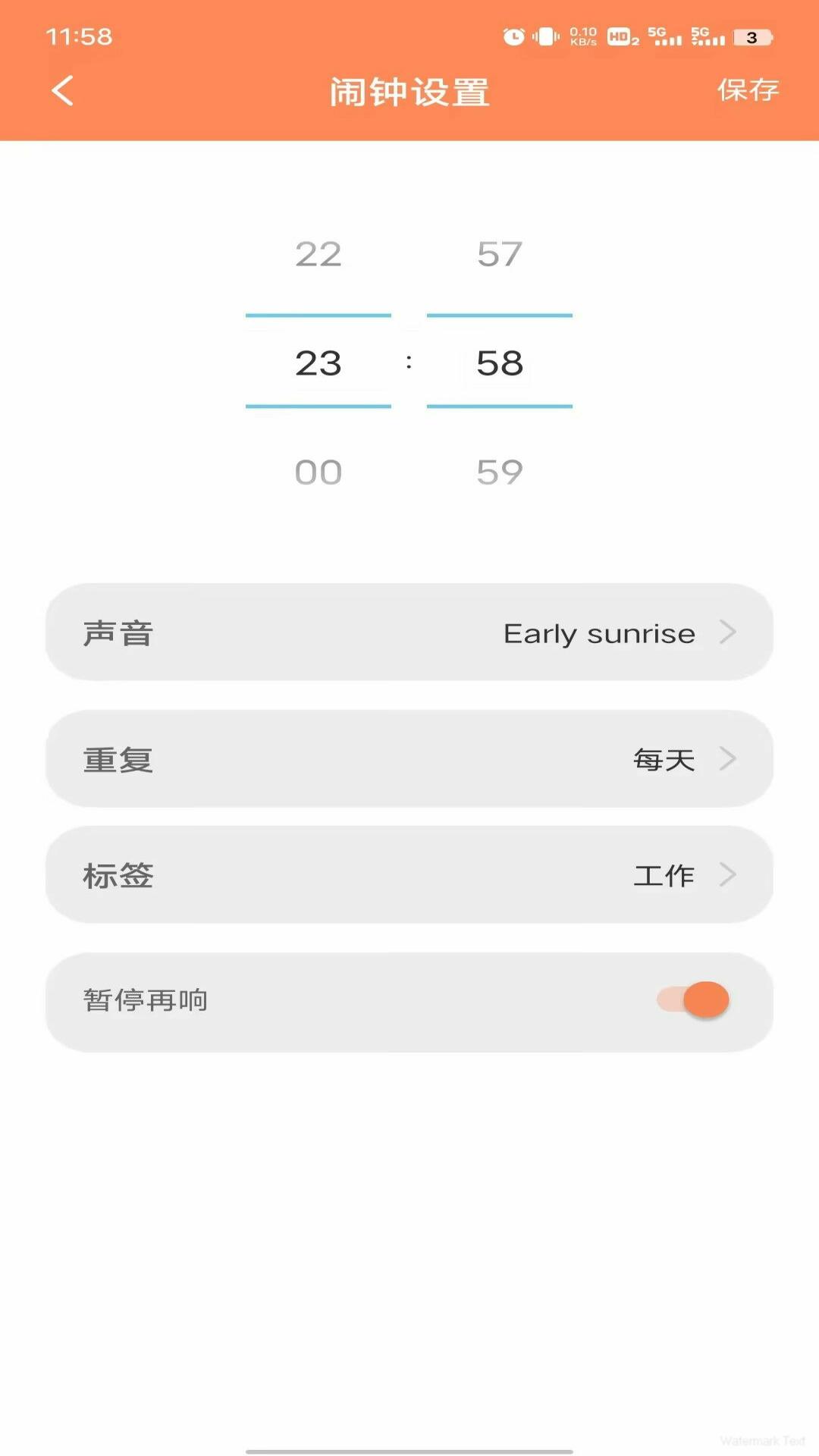
Task: Tap the back arrow icon
Action: (63, 91)
